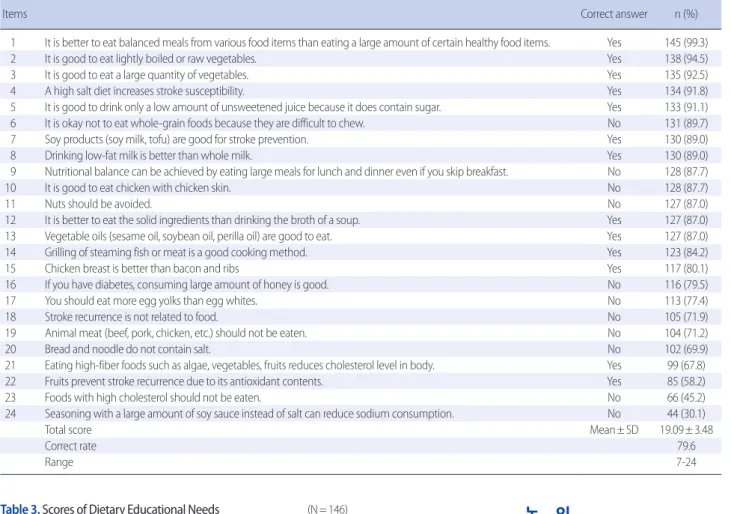Viewport: 731px width, 514px height.
Task: Click 'You should eat more egg yolks than egg whites.'
Action: (x=151, y=301)
